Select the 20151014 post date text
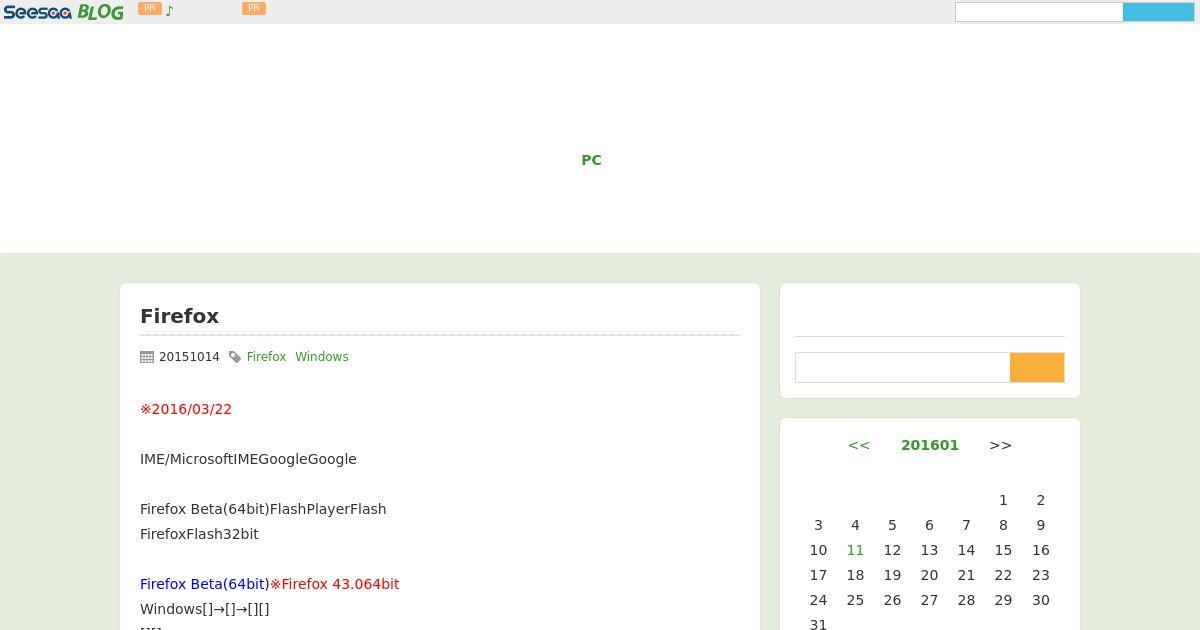 (189, 357)
